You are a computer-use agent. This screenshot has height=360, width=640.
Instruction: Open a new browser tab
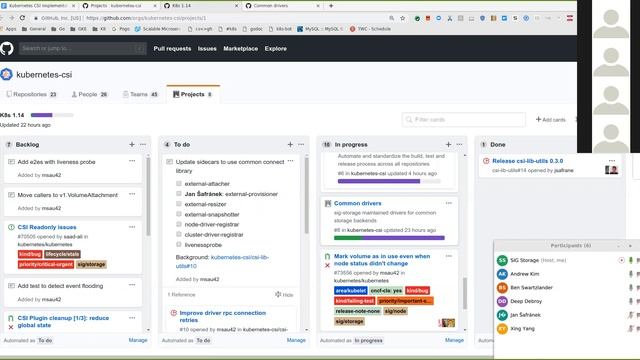[x=331, y=6]
